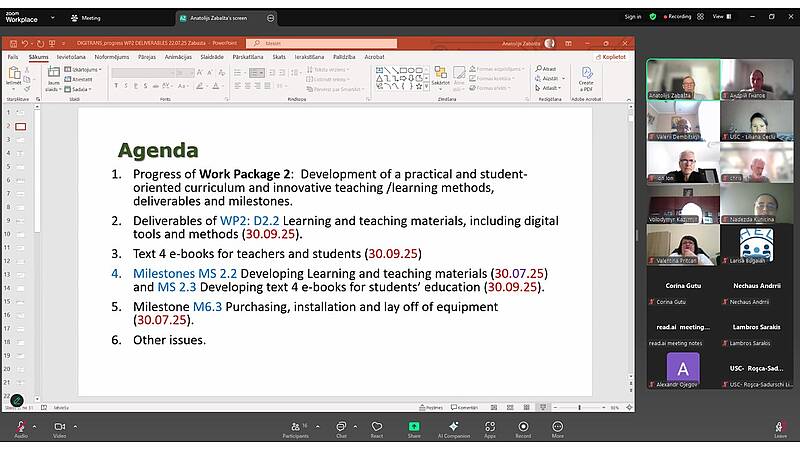Click the Undo arrow in quick access toolbar
This screenshot has height=450, width=800.
(x=24, y=43)
